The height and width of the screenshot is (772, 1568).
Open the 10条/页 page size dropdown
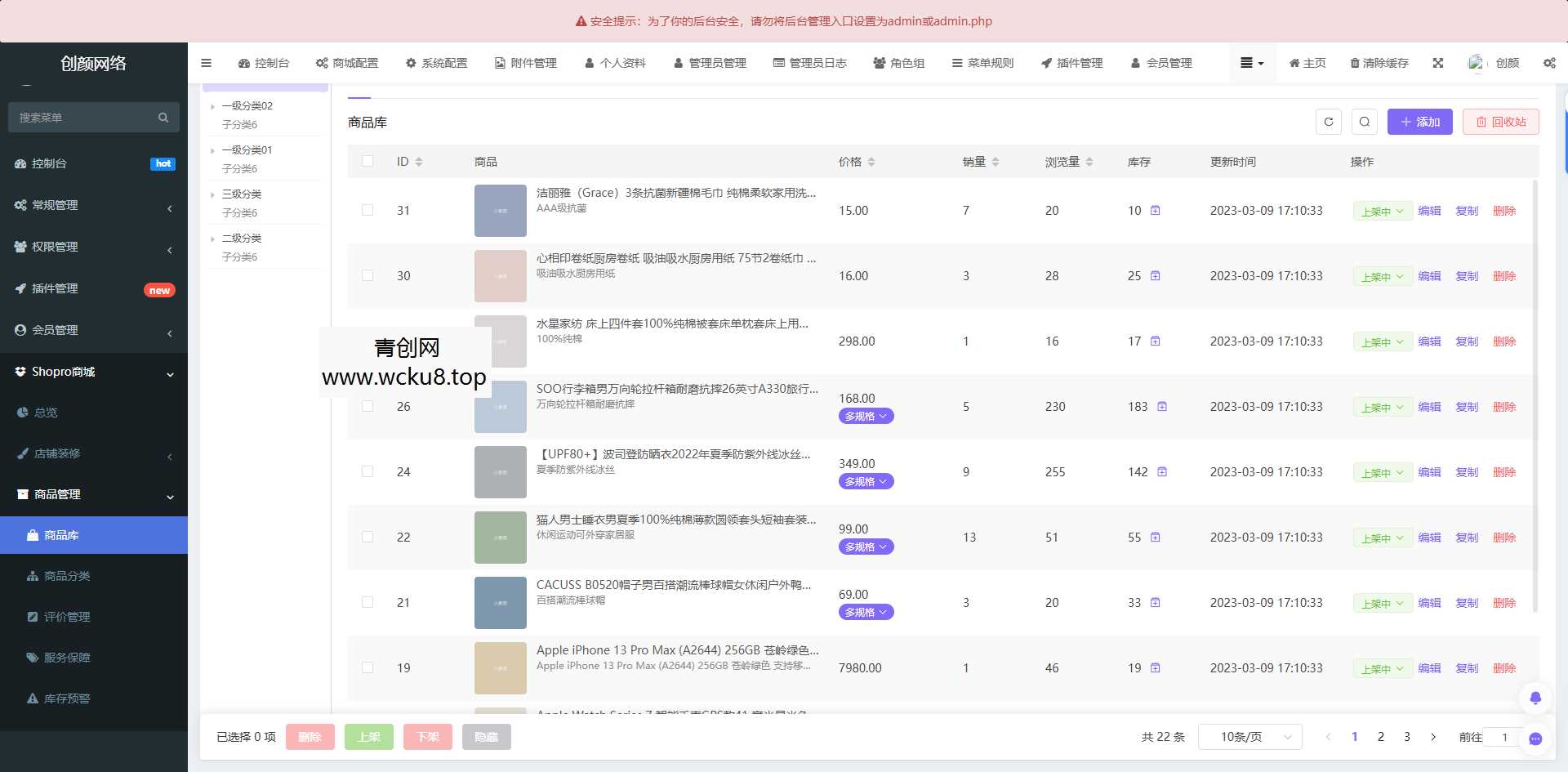pos(1249,736)
